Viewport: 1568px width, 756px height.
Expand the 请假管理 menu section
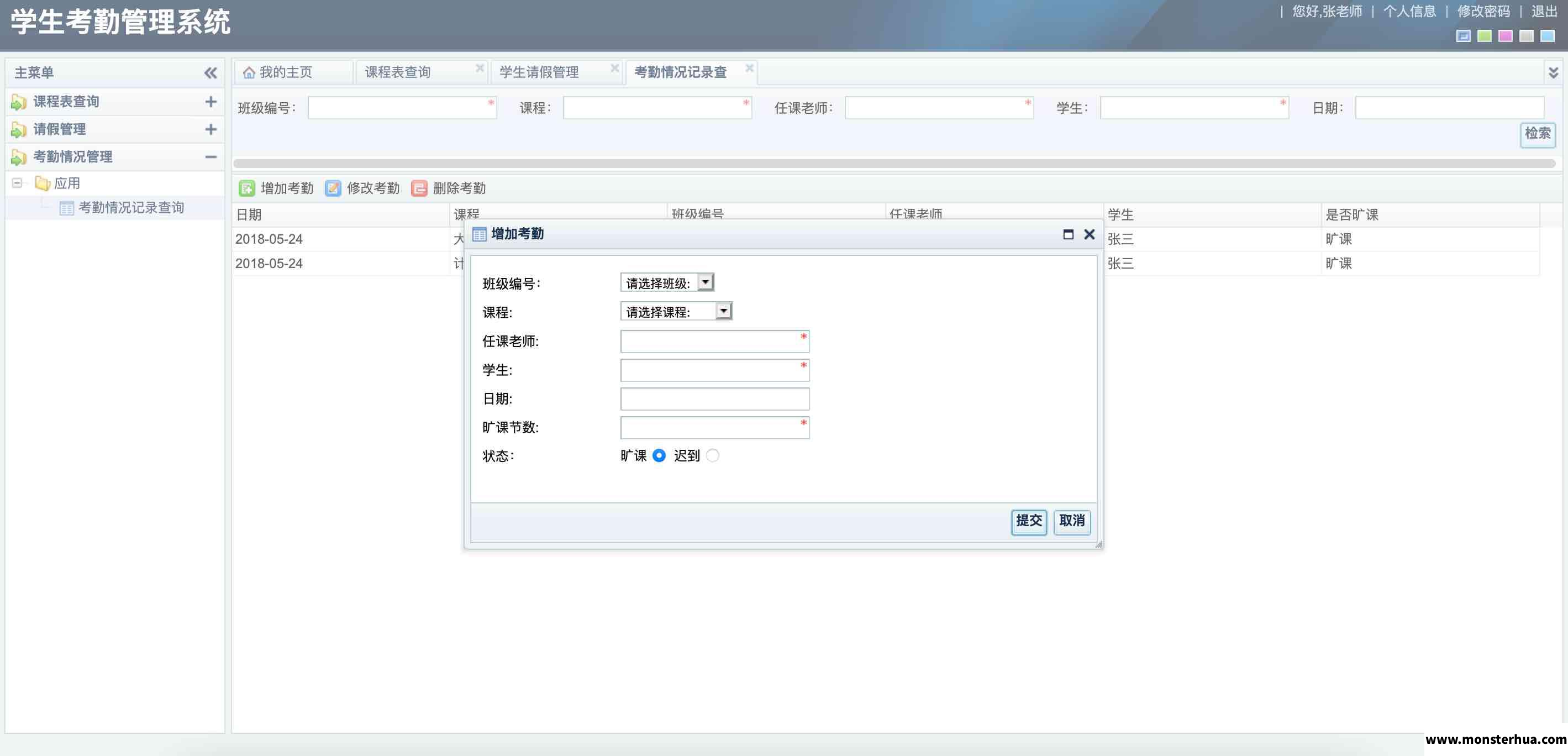coord(211,129)
